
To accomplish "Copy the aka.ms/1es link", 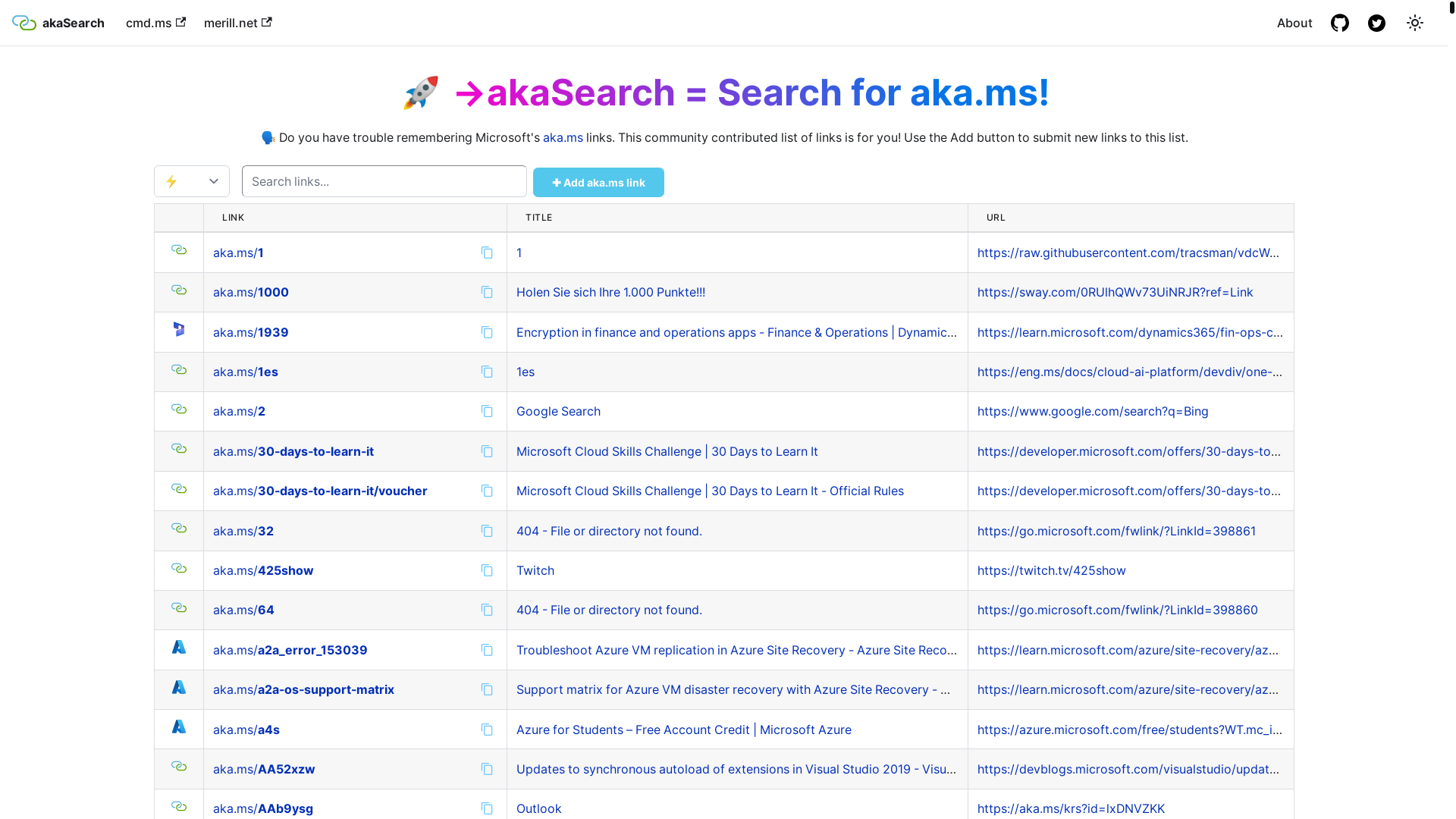I will [x=487, y=372].
